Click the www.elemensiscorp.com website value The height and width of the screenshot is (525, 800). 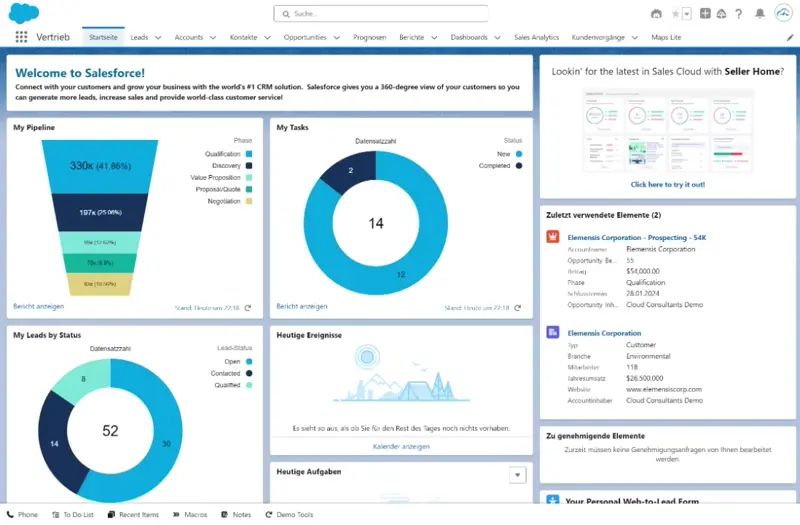pyautogui.click(x=664, y=389)
